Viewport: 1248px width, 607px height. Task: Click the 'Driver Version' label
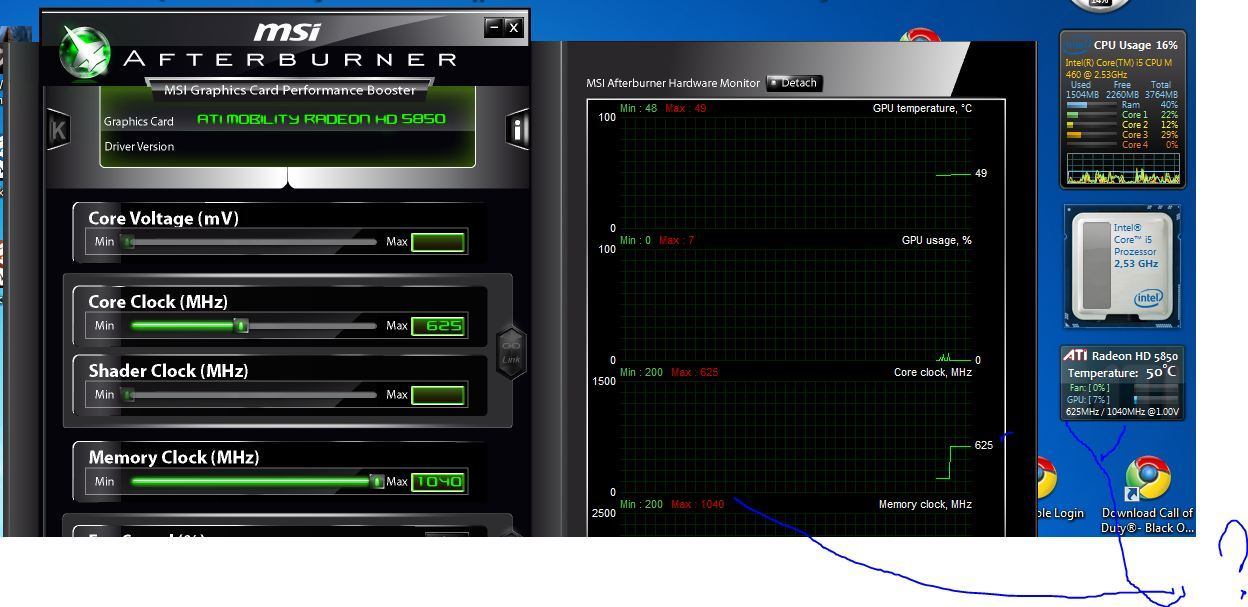pyautogui.click(x=139, y=146)
